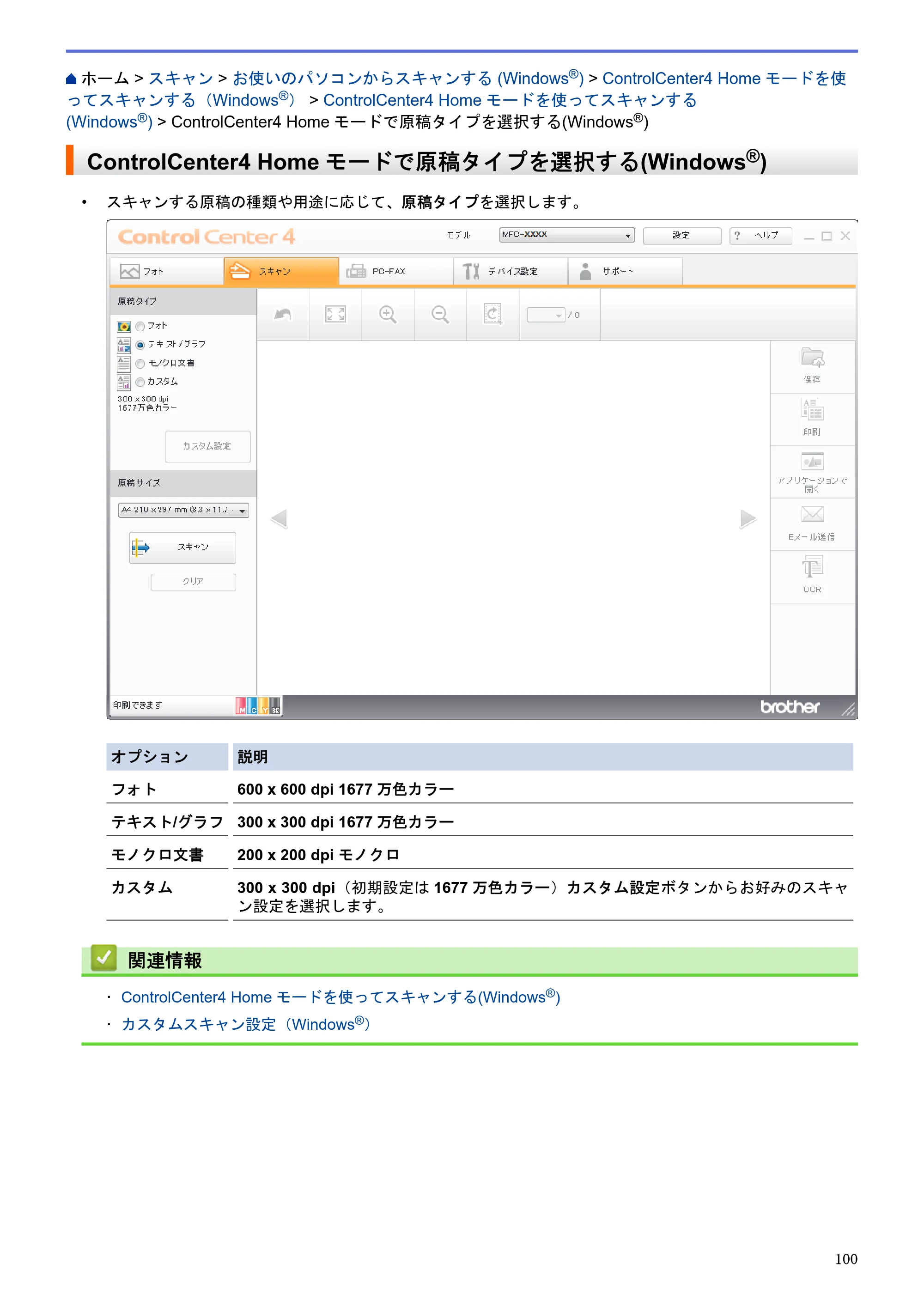Click the zoom out magnifier icon

[440, 314]
